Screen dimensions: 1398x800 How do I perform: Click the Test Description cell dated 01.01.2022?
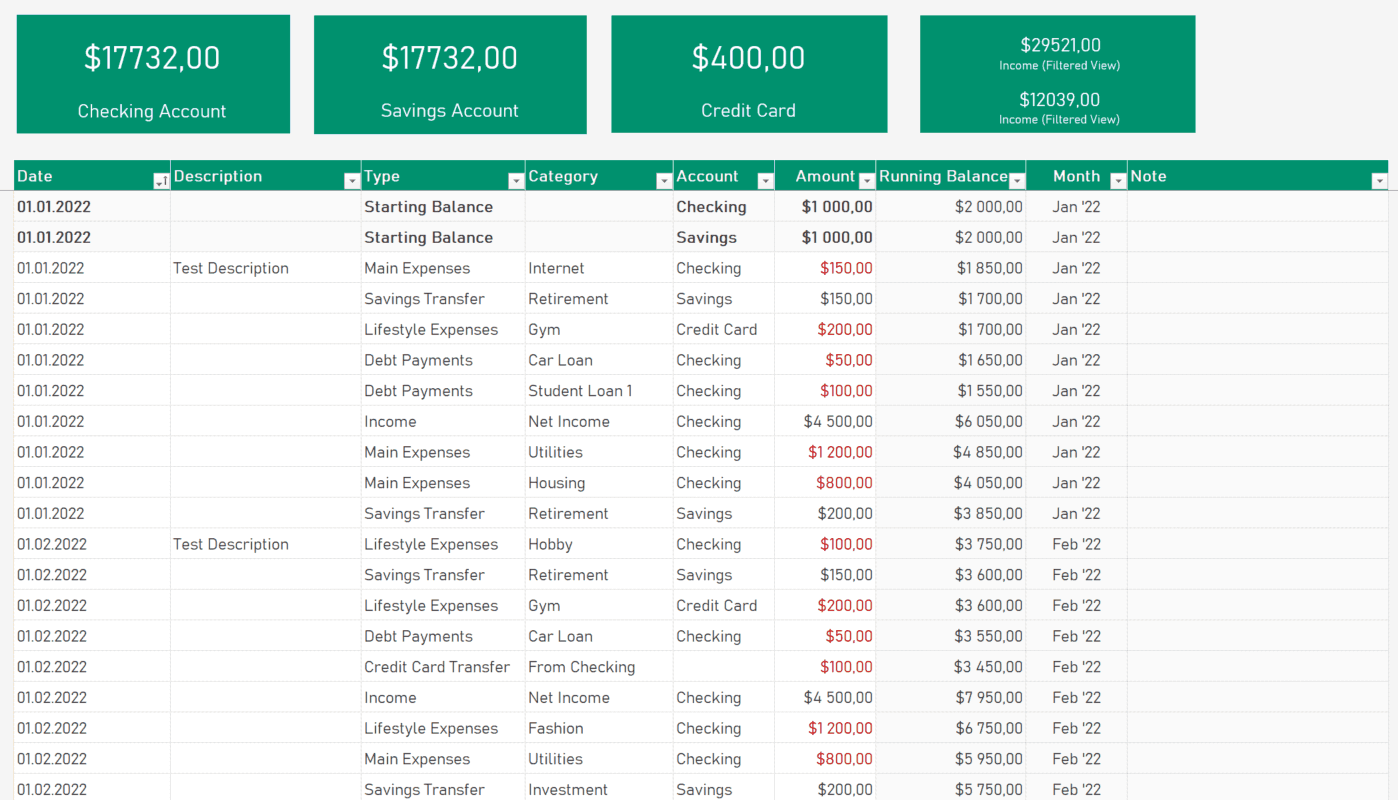coord(231,267)
